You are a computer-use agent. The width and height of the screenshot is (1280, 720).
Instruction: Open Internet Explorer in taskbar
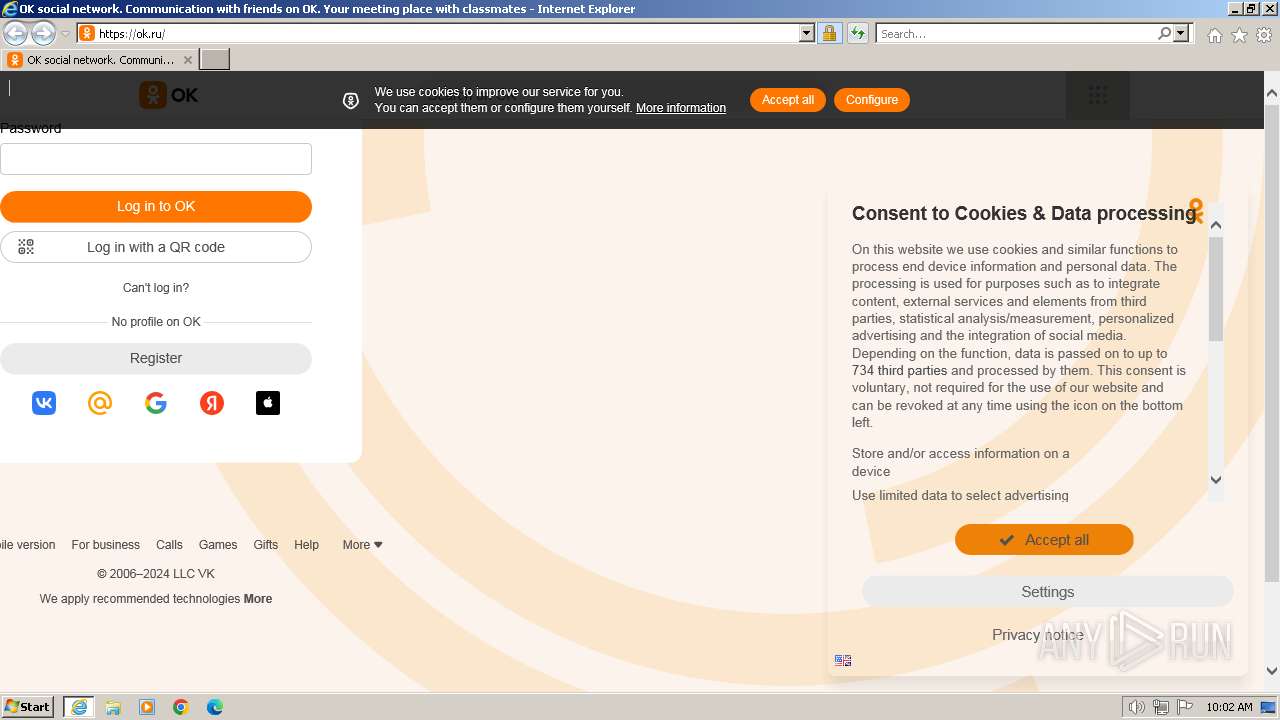[x=79, y=707]
